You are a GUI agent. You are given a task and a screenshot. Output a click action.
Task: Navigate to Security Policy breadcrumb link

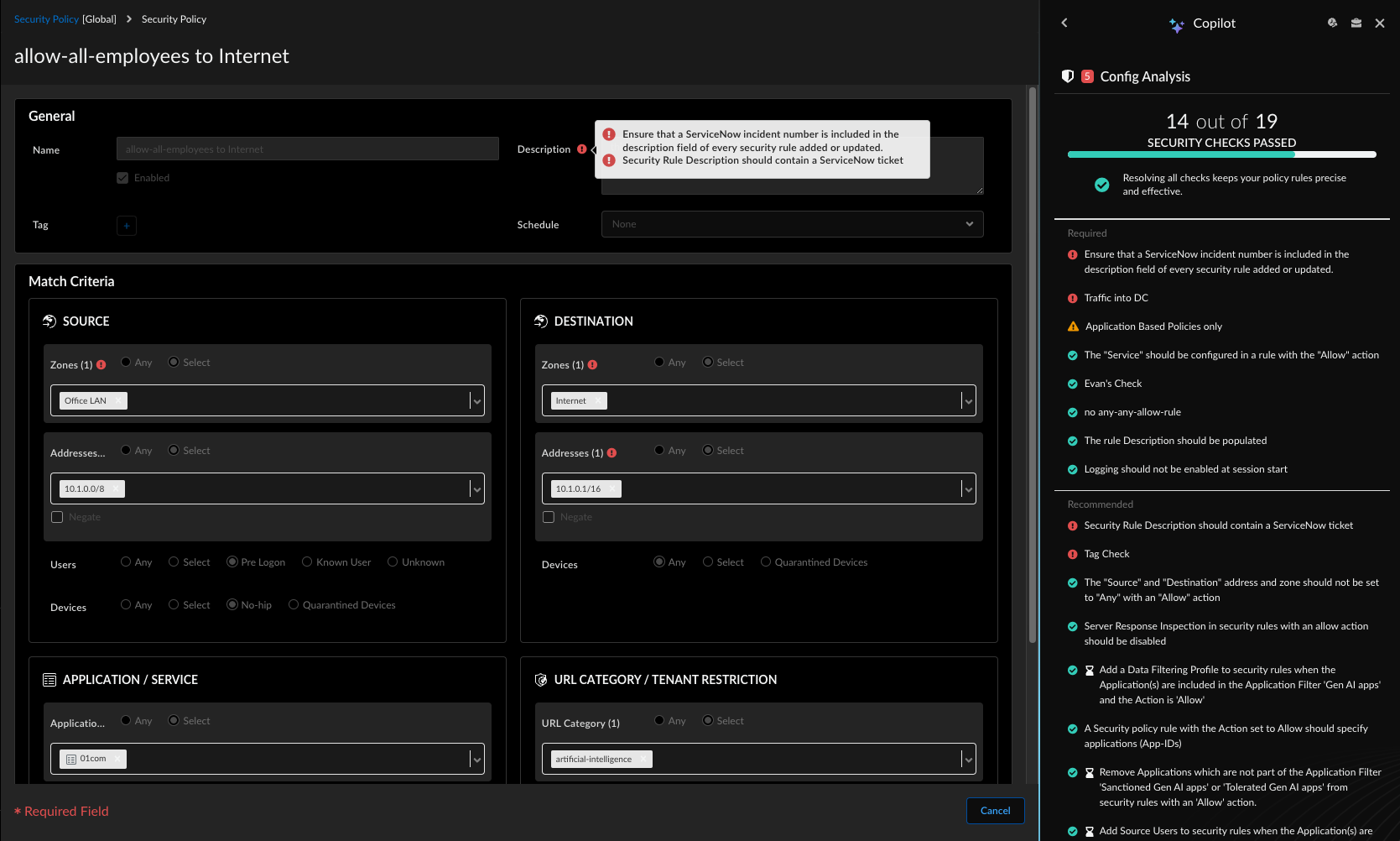46,19
